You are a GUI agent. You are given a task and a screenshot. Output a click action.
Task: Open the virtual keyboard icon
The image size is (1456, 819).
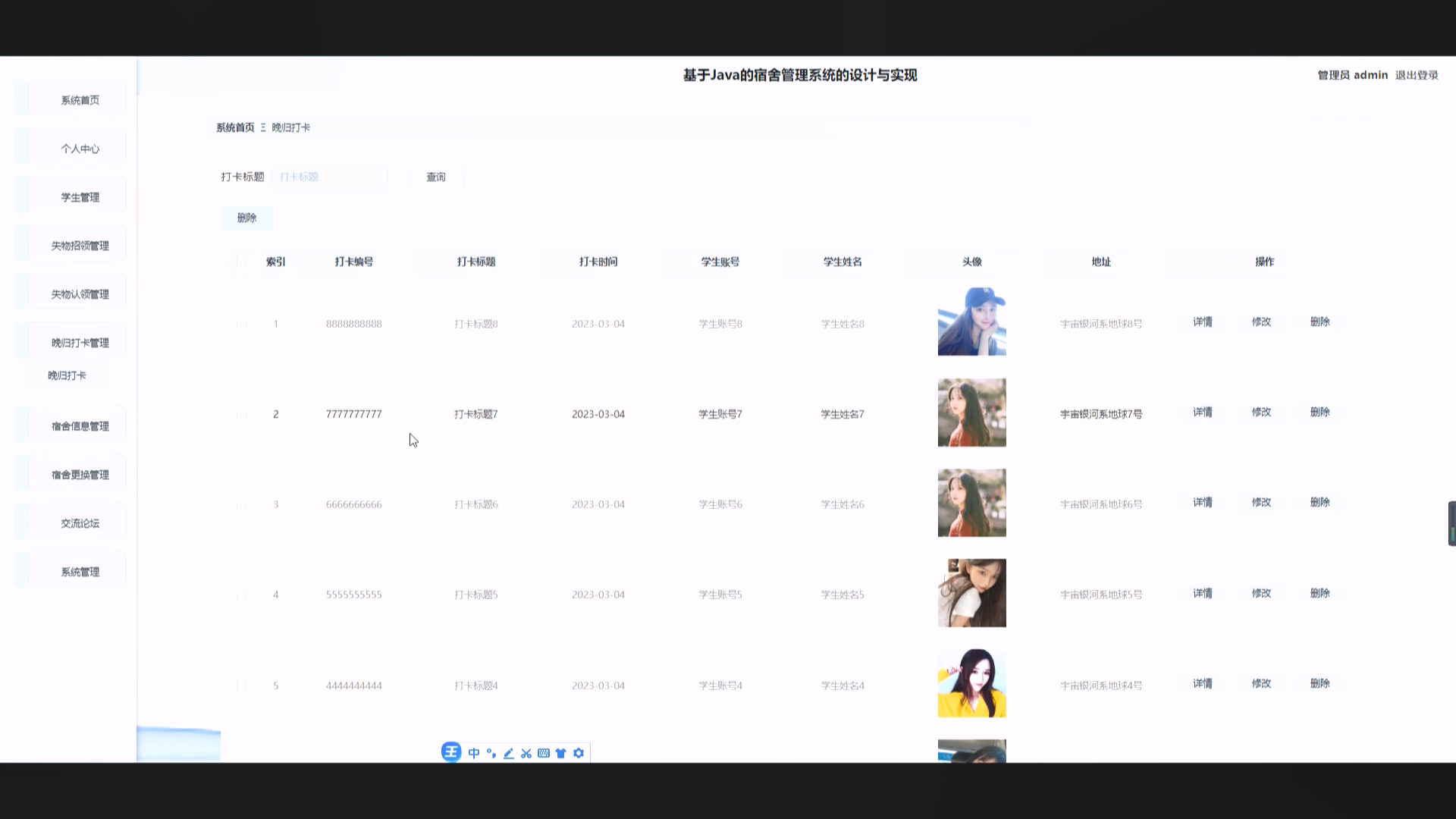544,753
